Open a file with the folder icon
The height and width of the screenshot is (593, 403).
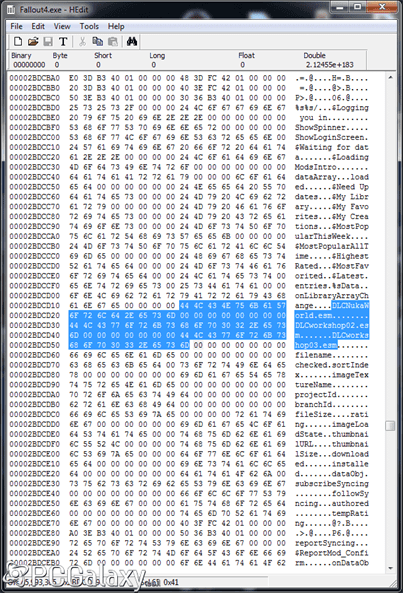pos(33,41)
